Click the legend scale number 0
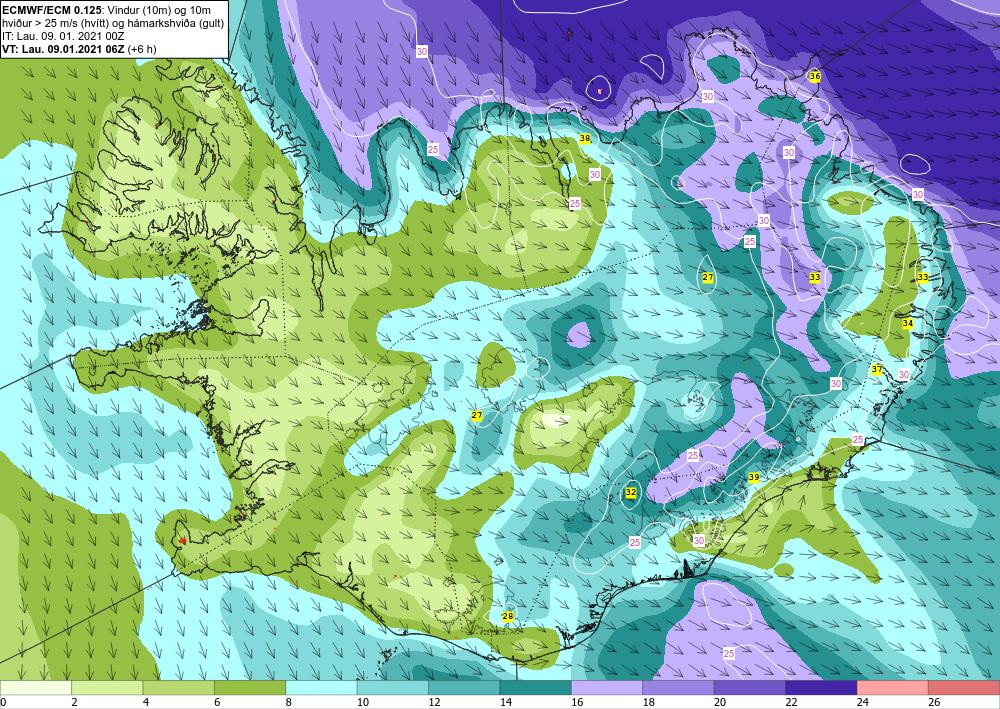Viewport: 1000px width, 709px height. click(3, 703)
